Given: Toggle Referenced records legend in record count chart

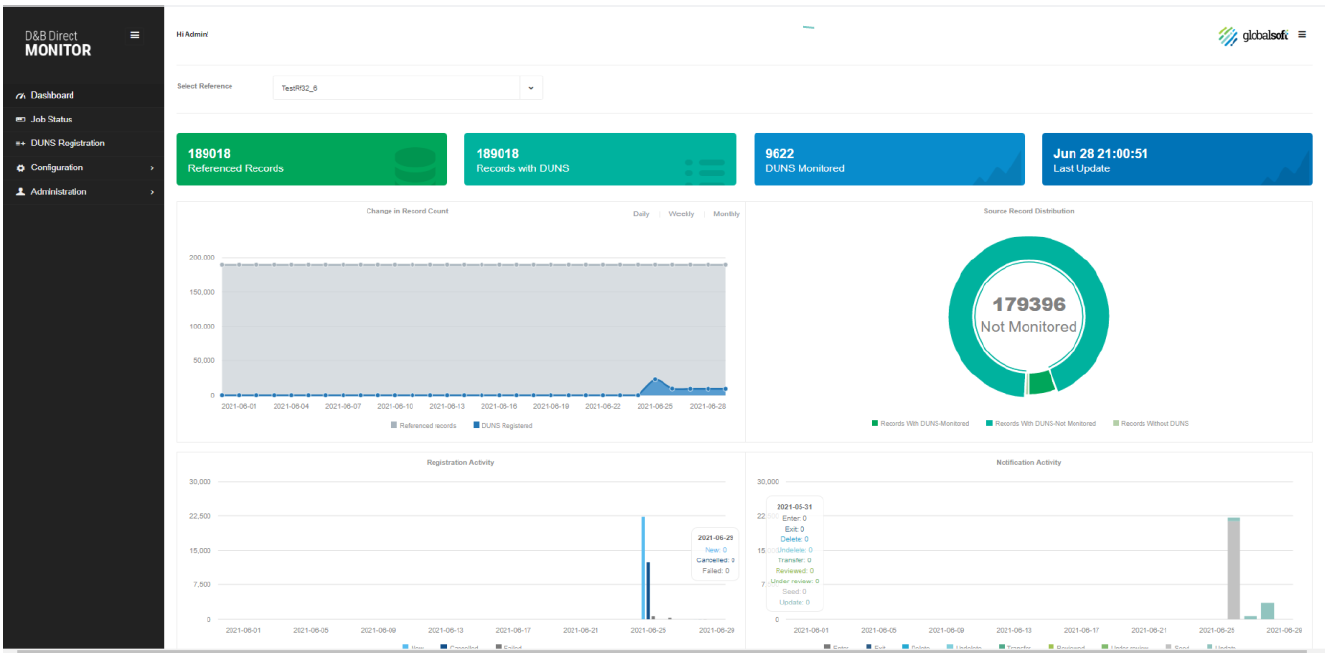Looking at the screenshot, I should point(424,425).
